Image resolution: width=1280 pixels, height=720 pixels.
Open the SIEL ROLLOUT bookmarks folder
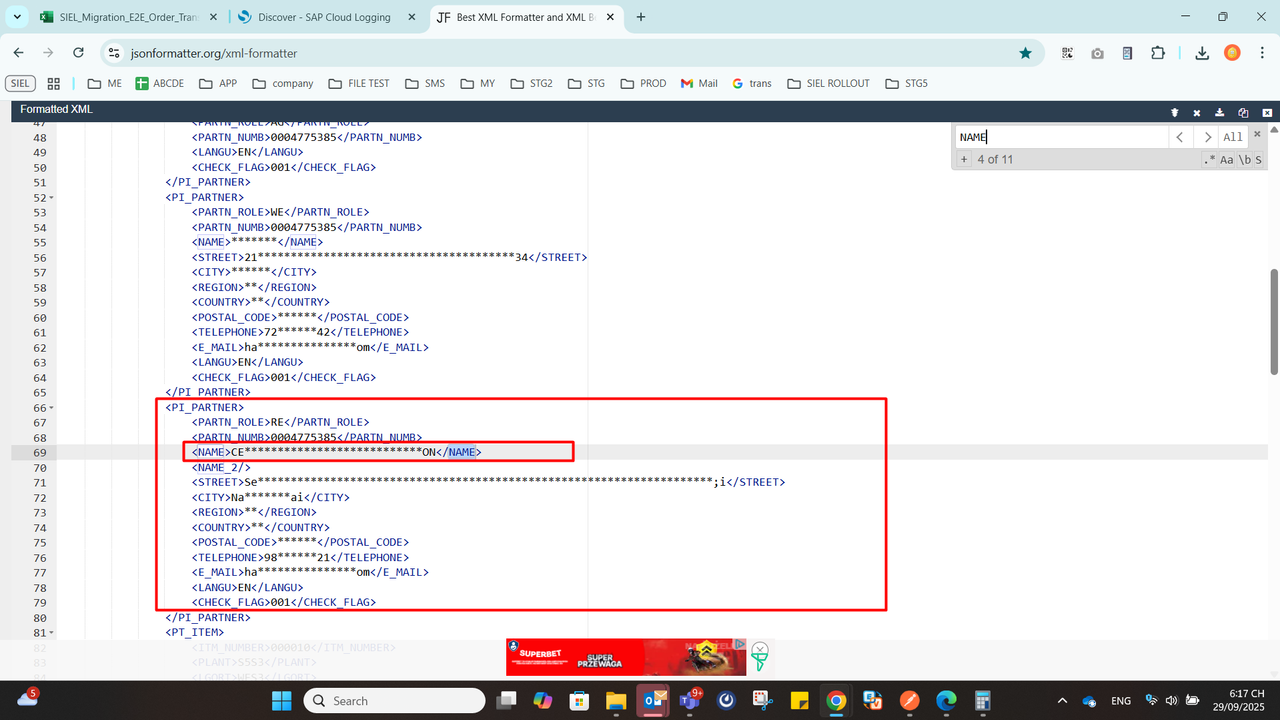click(829, 83)
